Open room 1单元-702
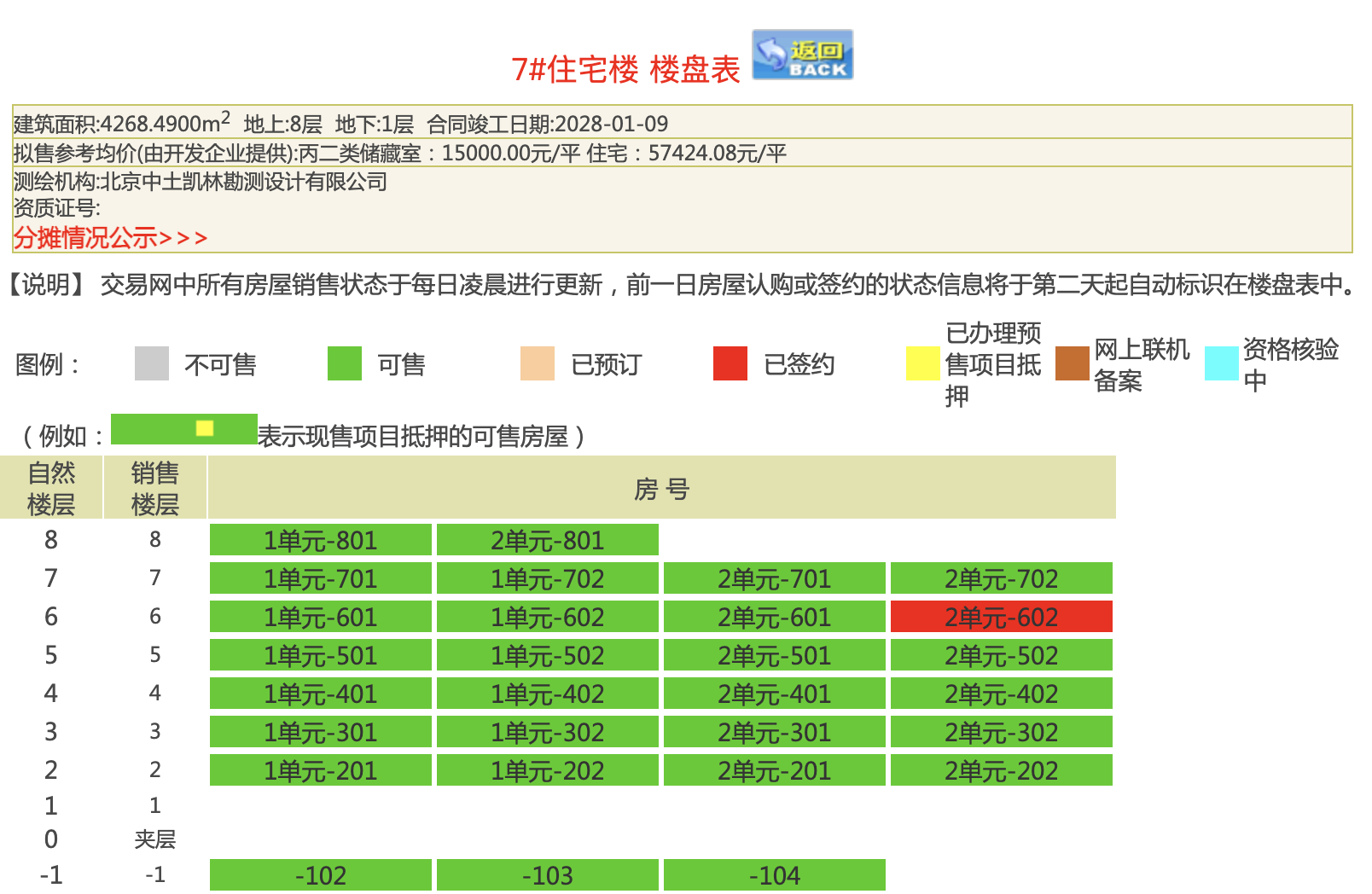 pos(548,578)
